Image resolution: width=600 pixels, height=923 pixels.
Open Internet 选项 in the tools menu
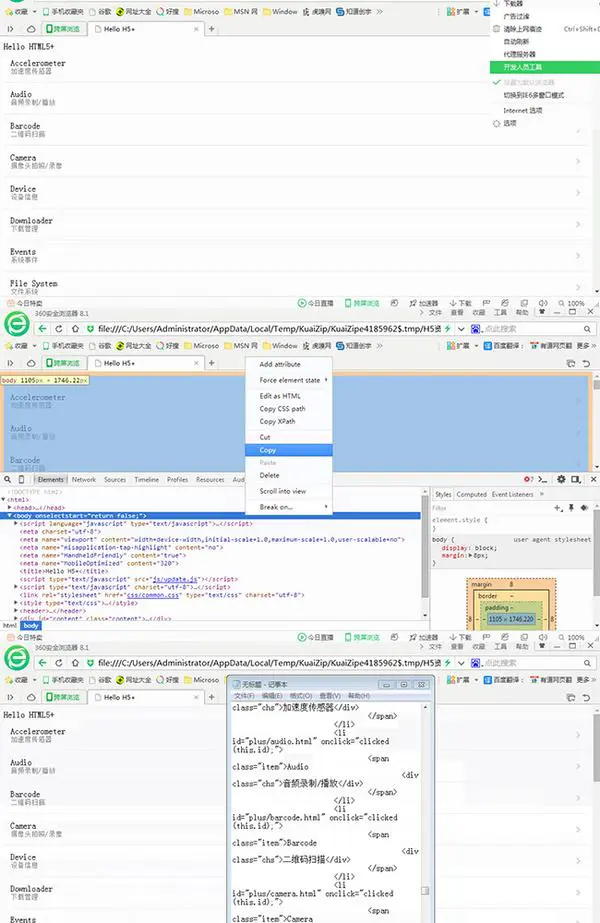tap(522, 111)
